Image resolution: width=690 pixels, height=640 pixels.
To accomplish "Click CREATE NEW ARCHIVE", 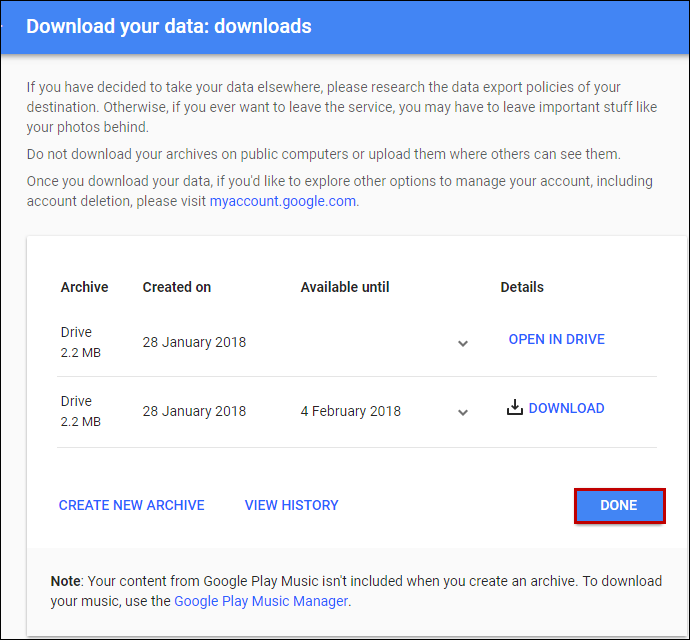I will click(131, 505).
